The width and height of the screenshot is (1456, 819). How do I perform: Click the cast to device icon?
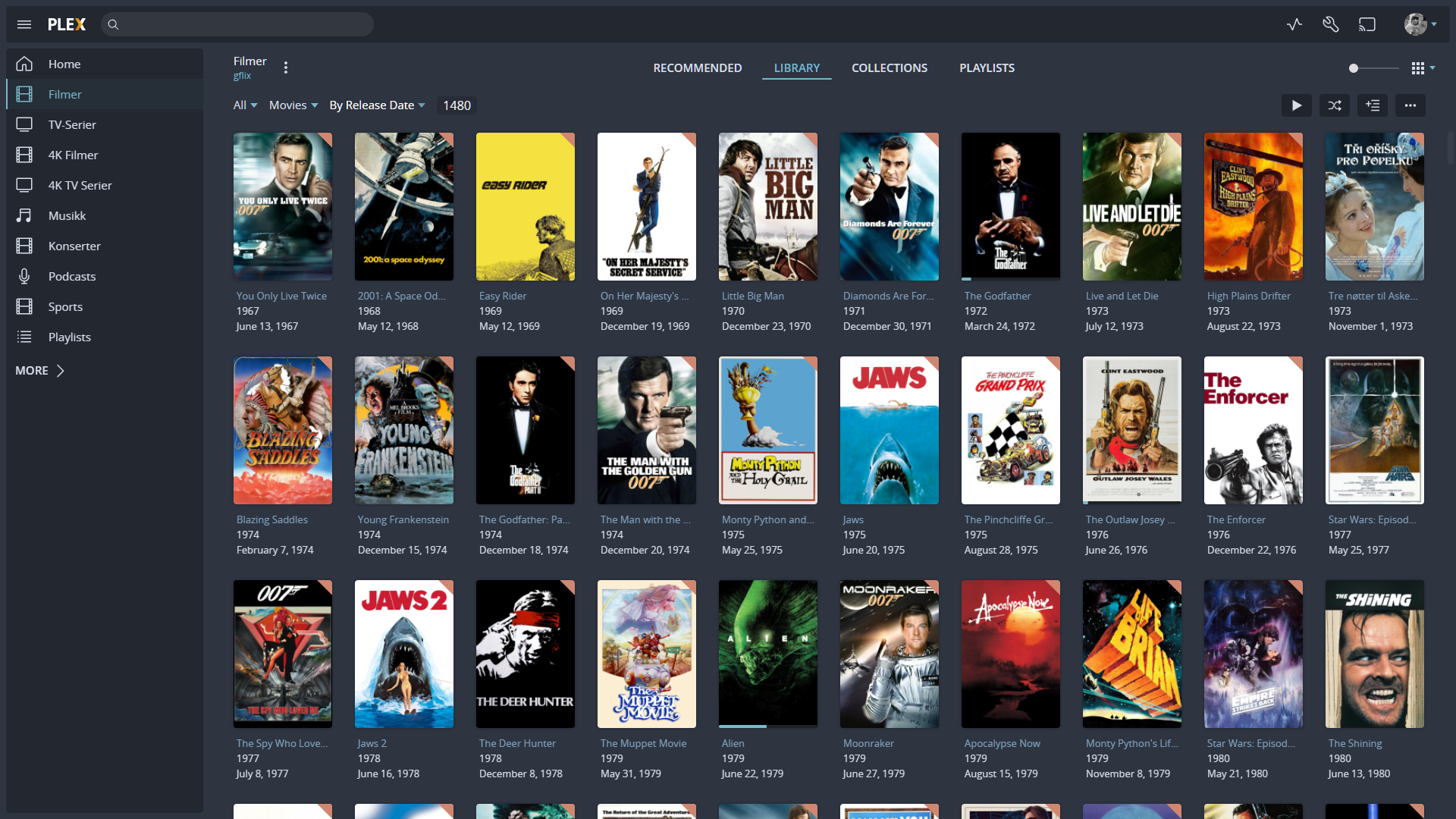point(1367,24)
